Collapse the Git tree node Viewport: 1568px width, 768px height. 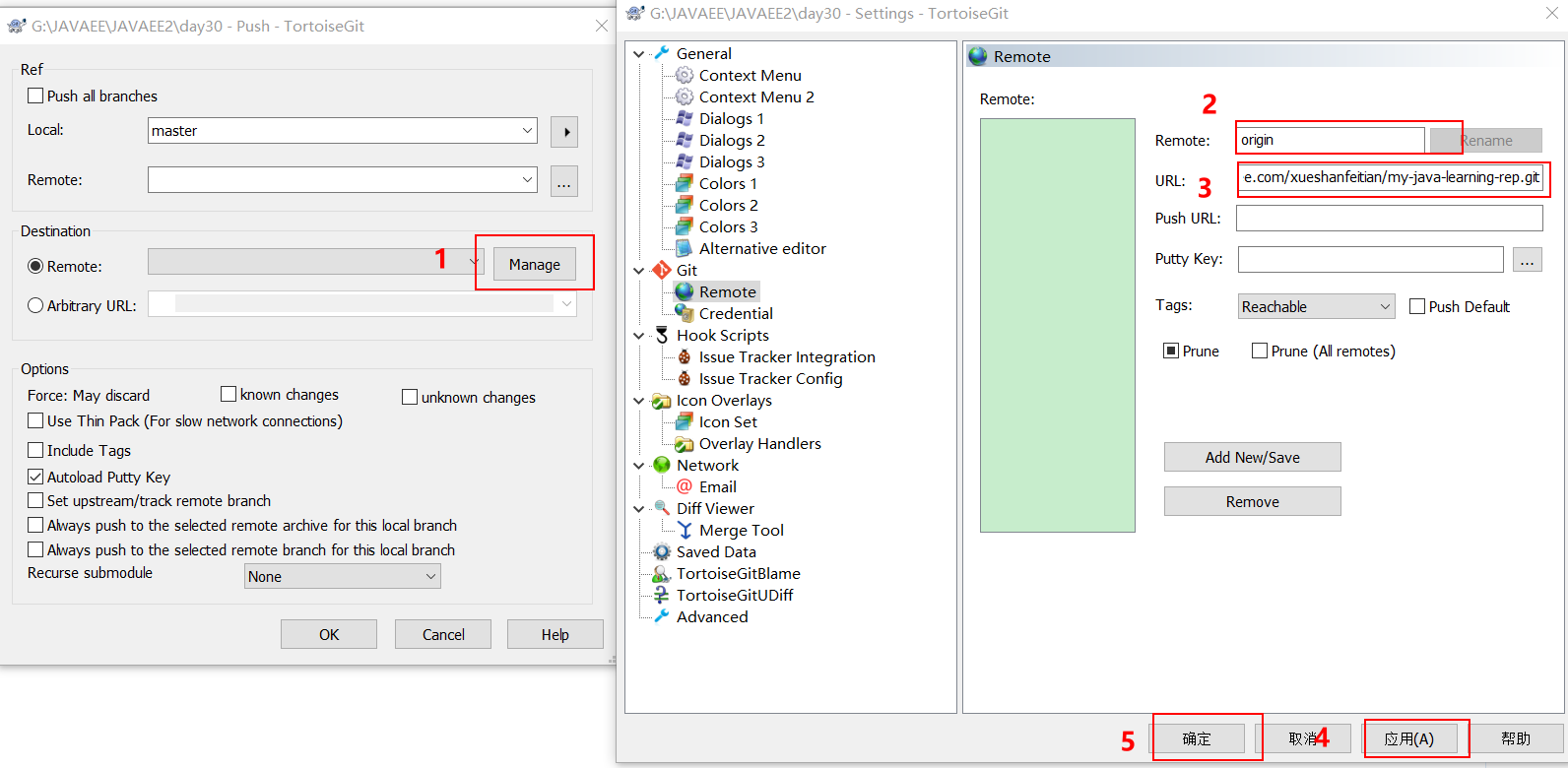[x=639, y=271]
